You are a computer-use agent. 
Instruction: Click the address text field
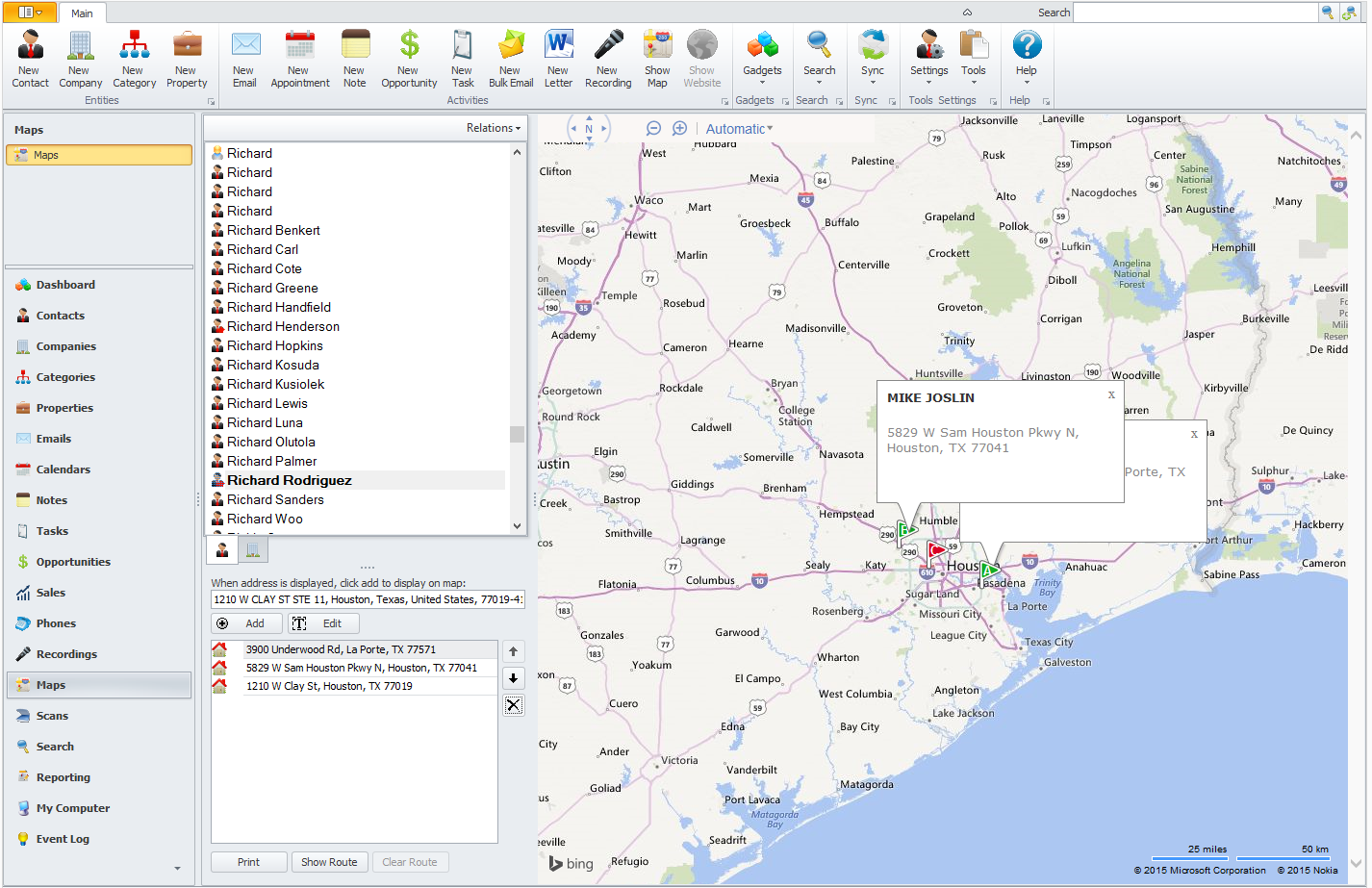pos(368,599)
